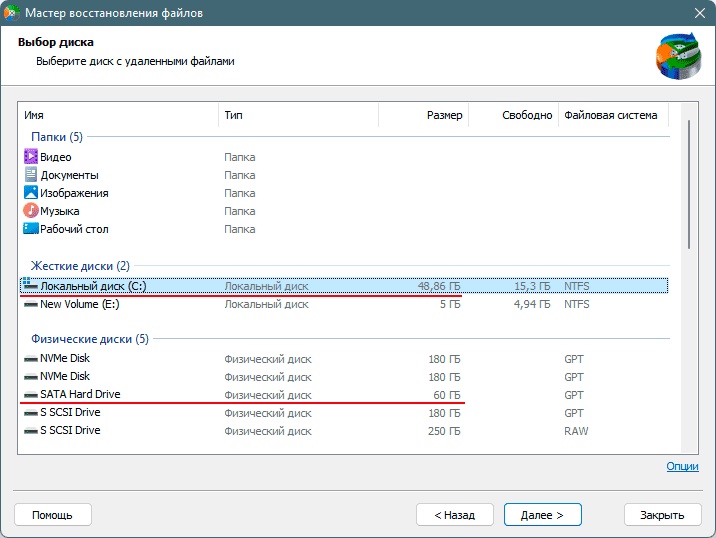
Task: Select the 250 ГБ RAW S SCSI Drive
Action: tap(344, 431)
